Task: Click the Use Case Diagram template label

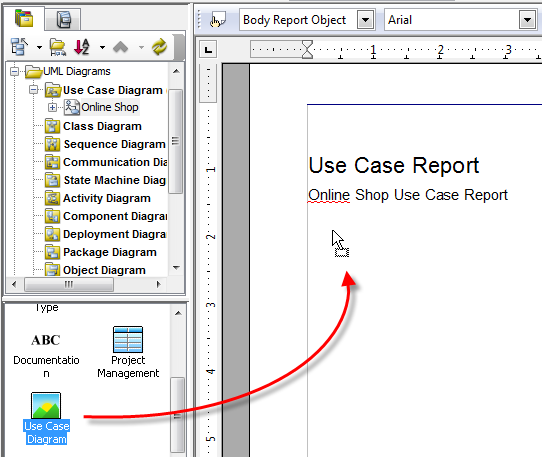Action: click(47, 432)
